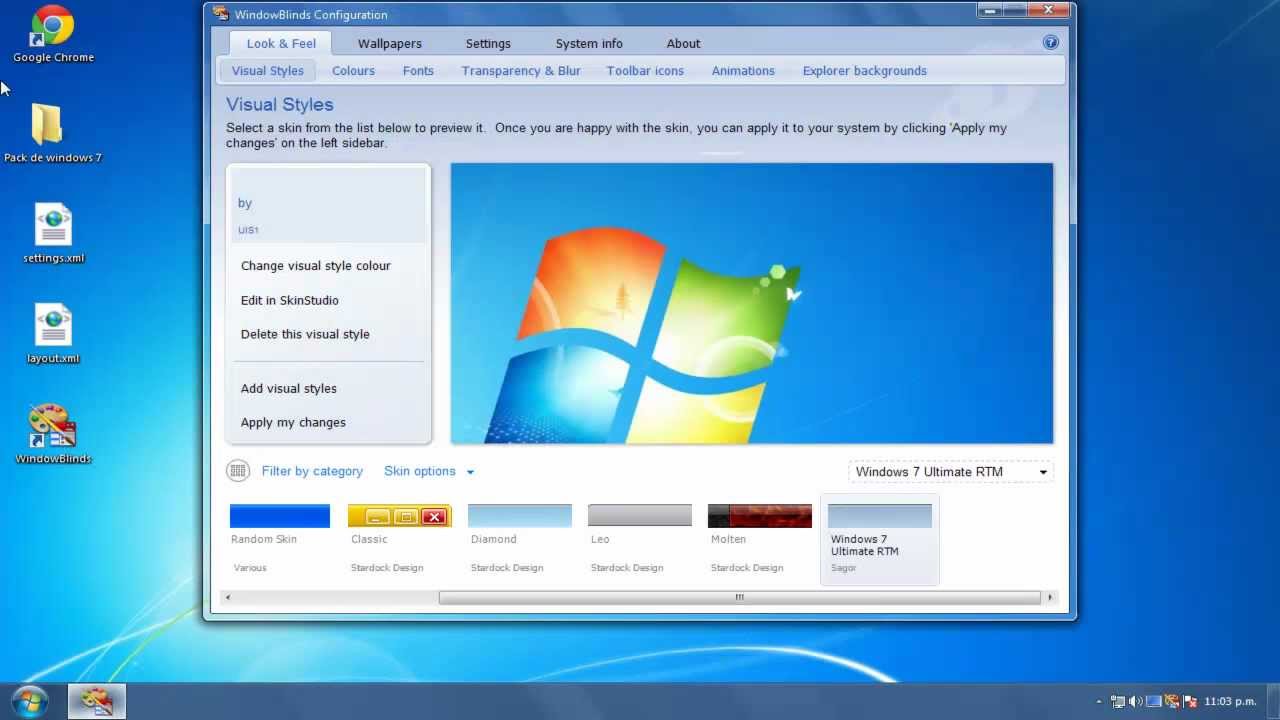Select settings.xml file on desktop
1280x720 pixels.
(53, 234)
